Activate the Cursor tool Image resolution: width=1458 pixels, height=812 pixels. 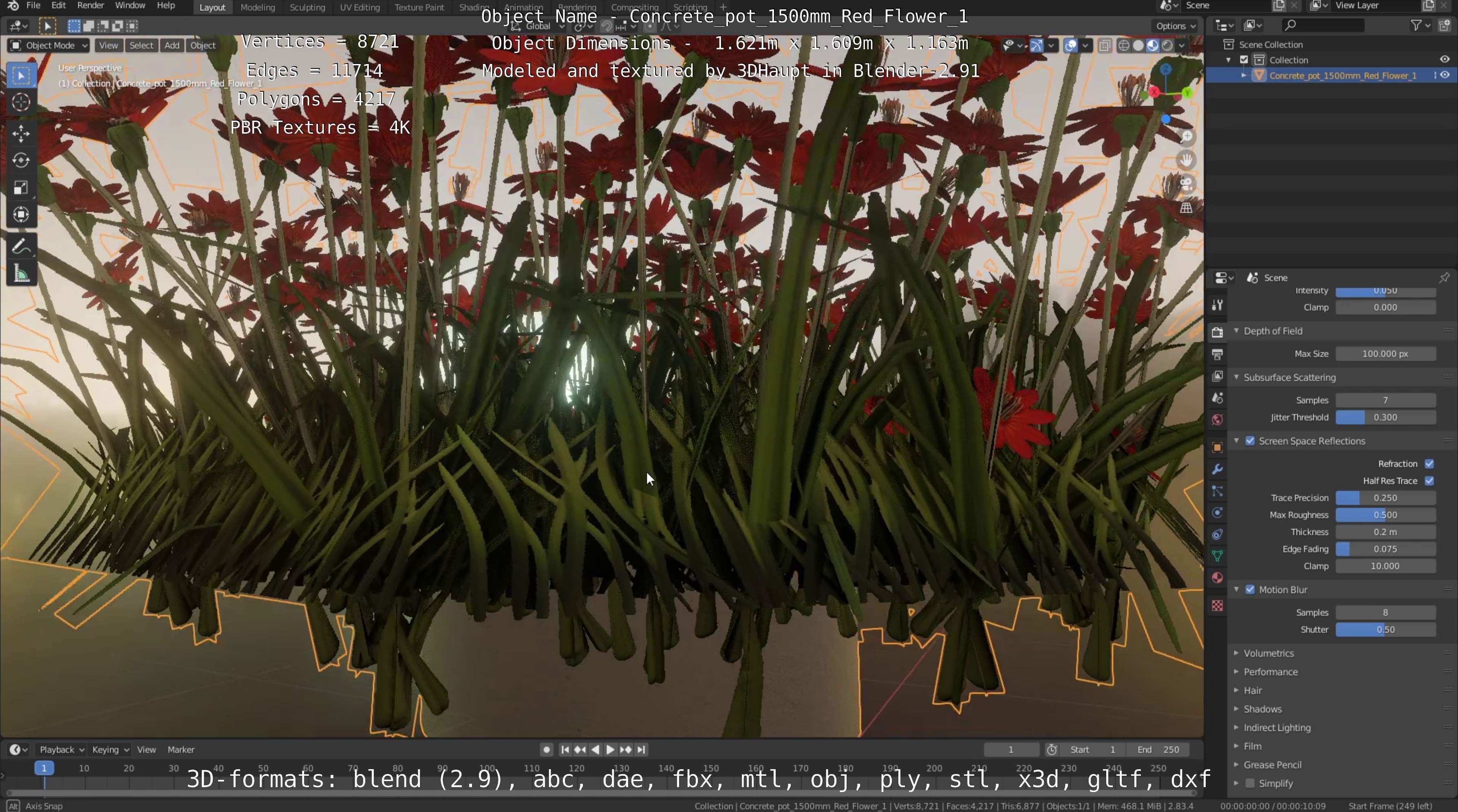[21, 102]
